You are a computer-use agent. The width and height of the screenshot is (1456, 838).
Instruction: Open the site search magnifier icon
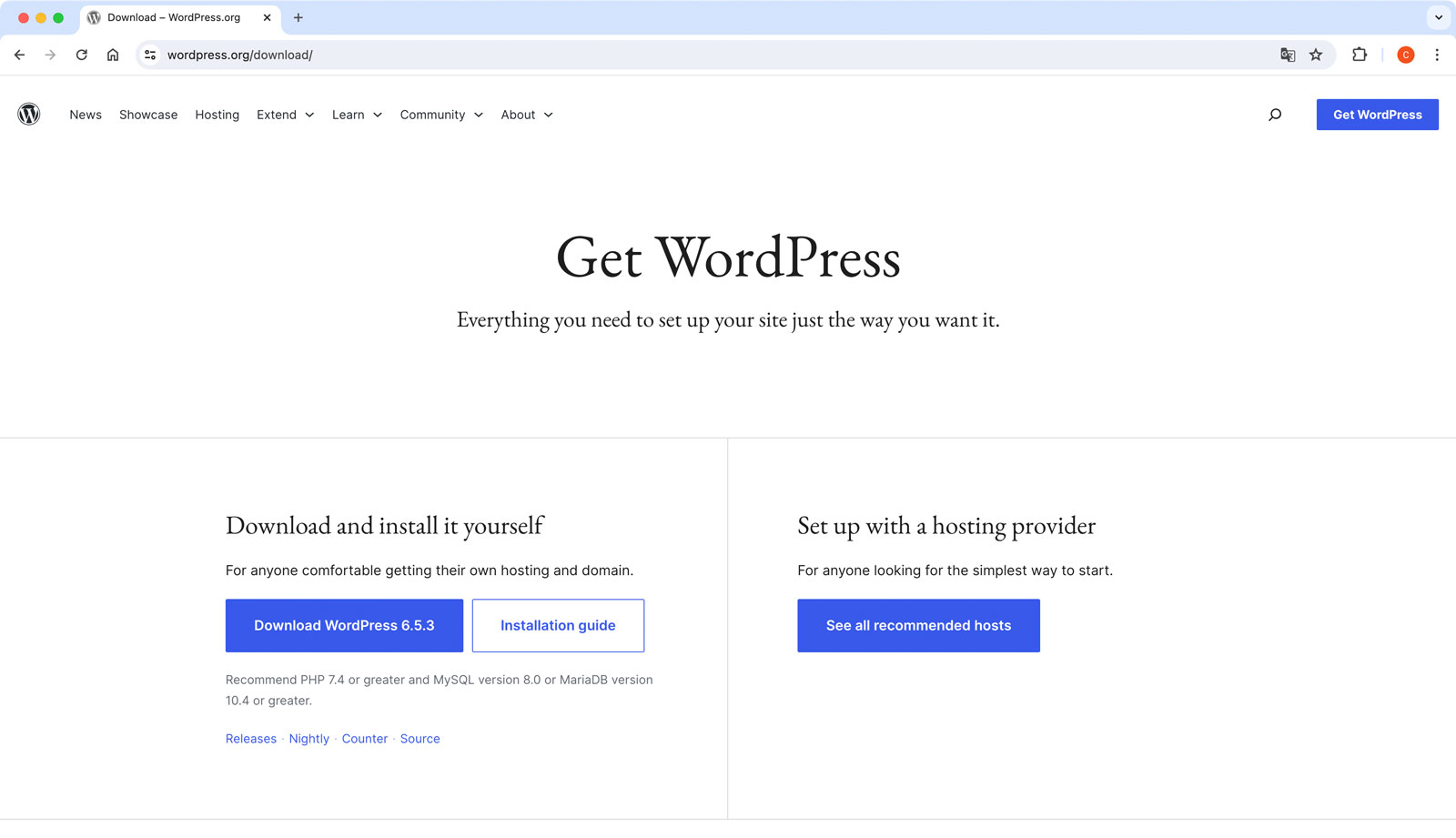tap(1275, 115)
